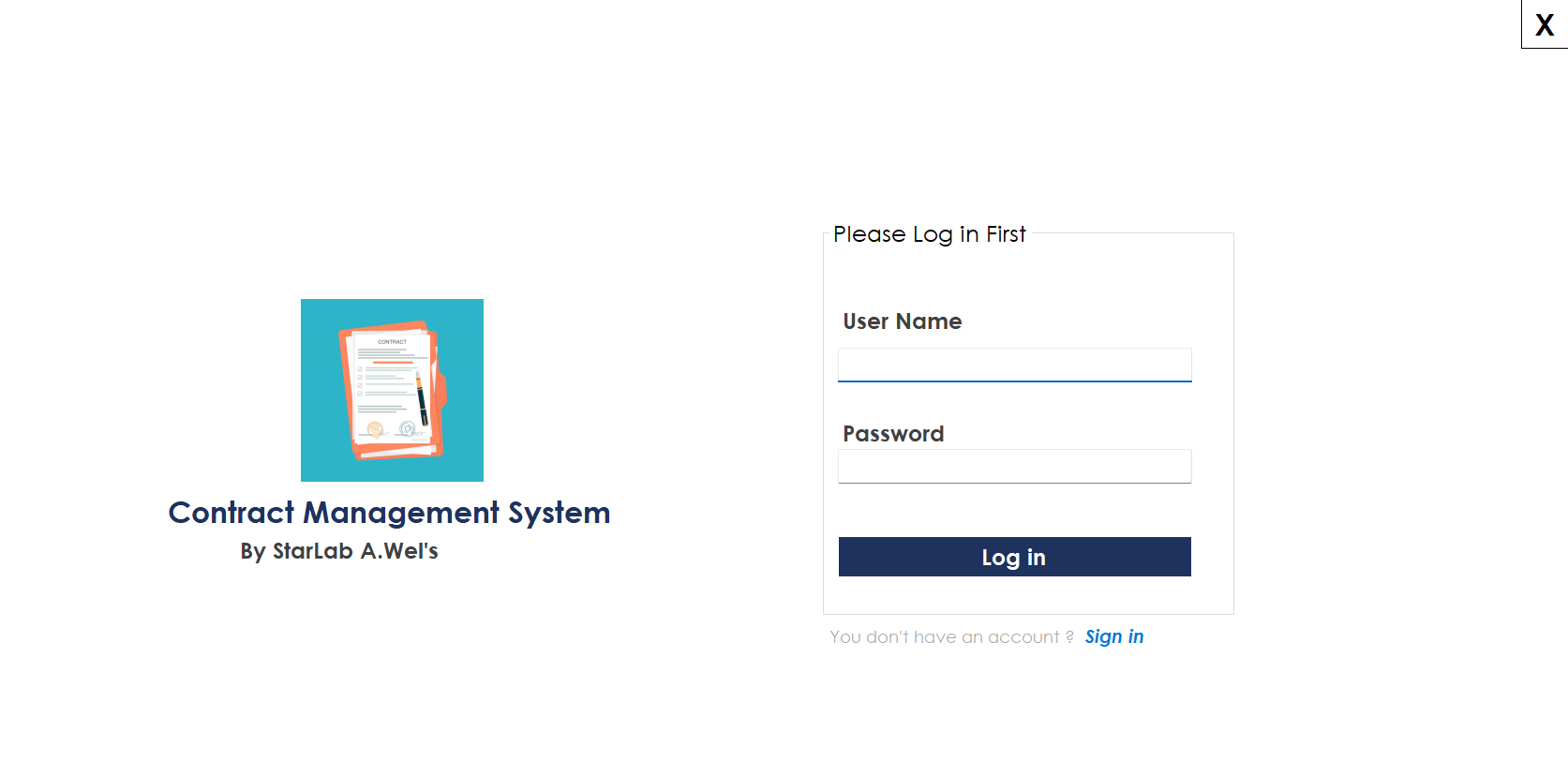Image resolution: width=1568 pixels, height=762 pixels.
Task: Open the Sign in link
Action: tap(1114, 636)
